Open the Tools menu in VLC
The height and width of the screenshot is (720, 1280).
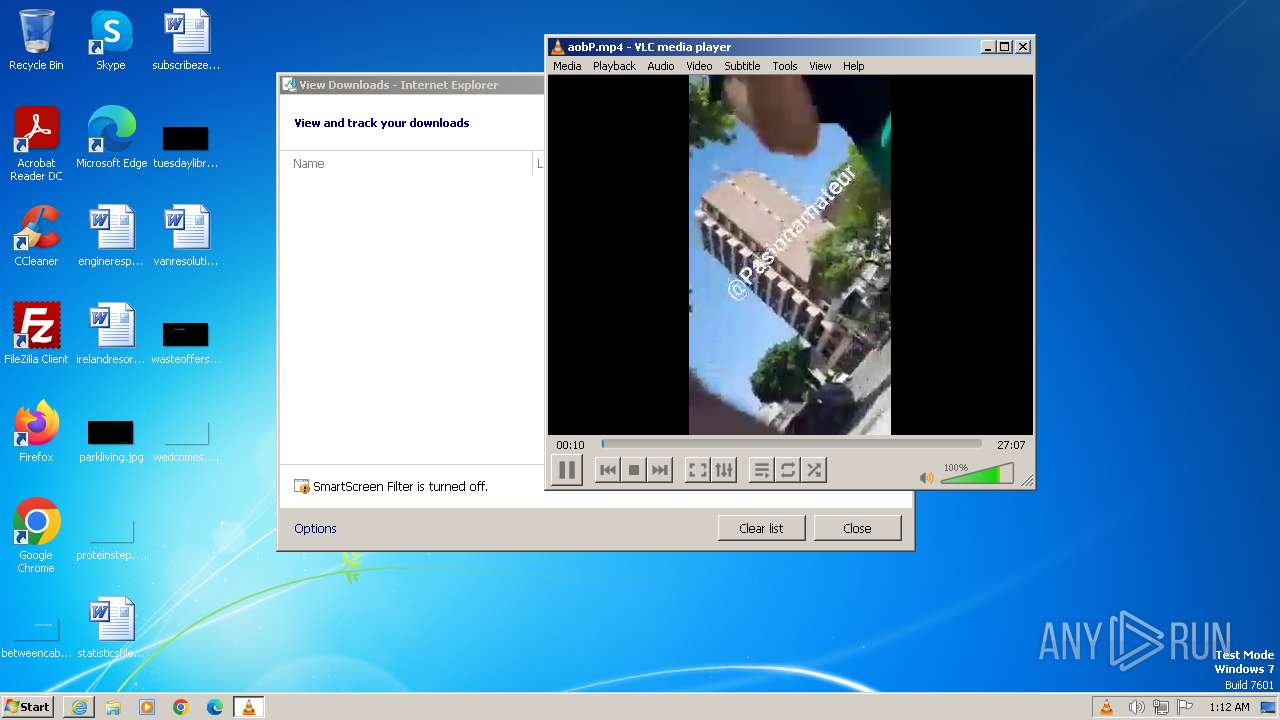coord(785,66)
